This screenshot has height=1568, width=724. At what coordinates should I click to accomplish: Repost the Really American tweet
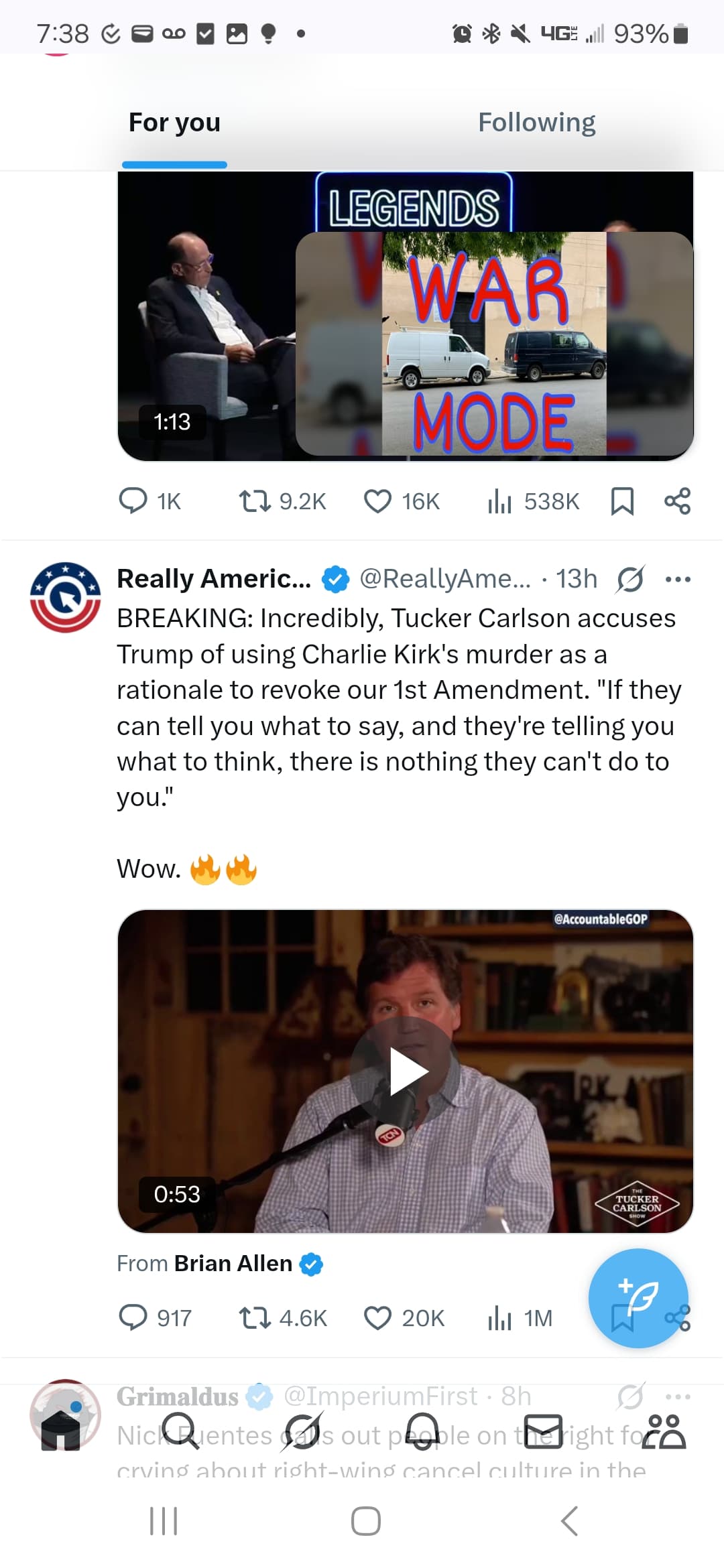[255, 1318]
